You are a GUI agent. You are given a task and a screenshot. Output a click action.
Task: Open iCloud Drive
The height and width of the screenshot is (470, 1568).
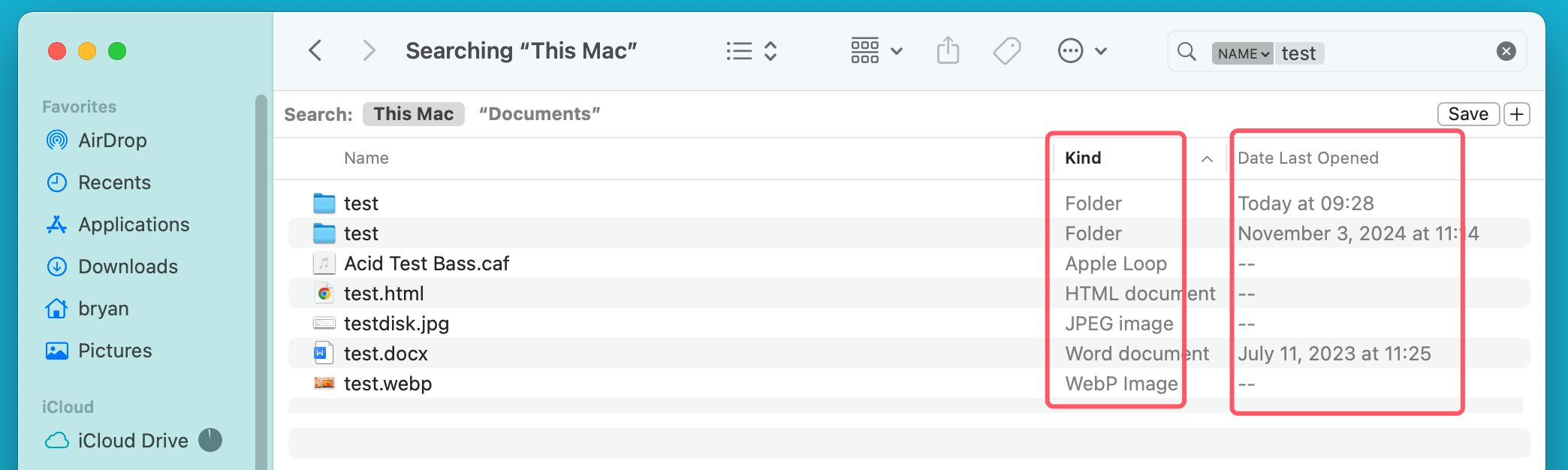point(133,441)
